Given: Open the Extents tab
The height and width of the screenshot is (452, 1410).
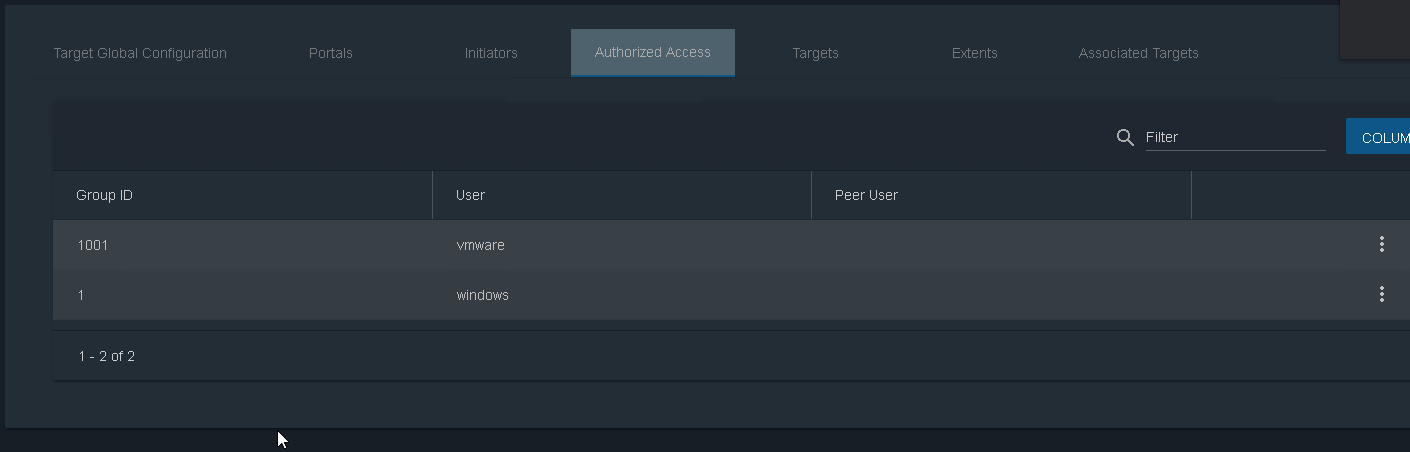Looking at the screenshot, I should (x=975, y=53).
